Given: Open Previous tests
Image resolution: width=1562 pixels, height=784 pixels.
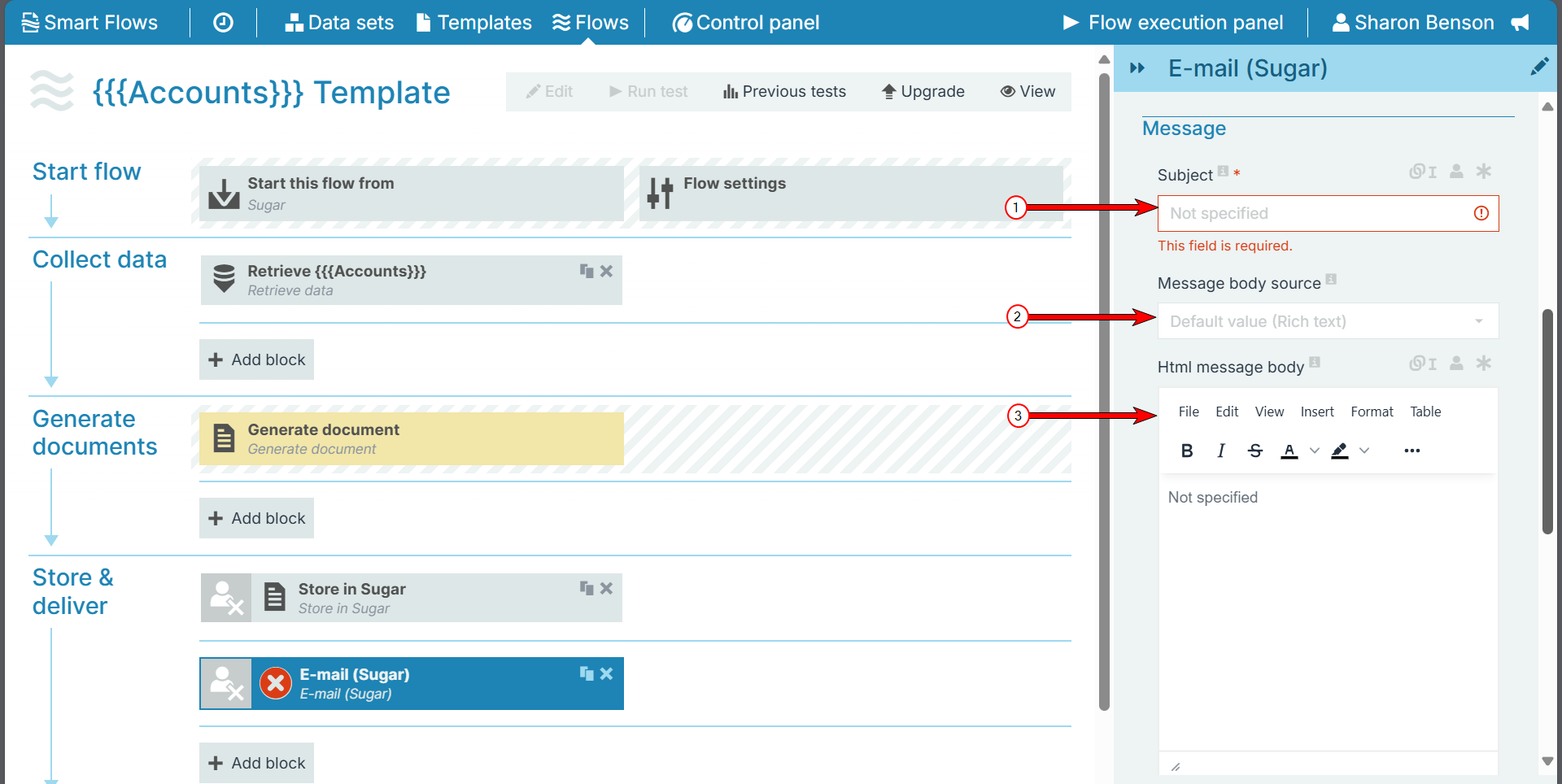Looking at the screenshot, I should pos(784,91).
